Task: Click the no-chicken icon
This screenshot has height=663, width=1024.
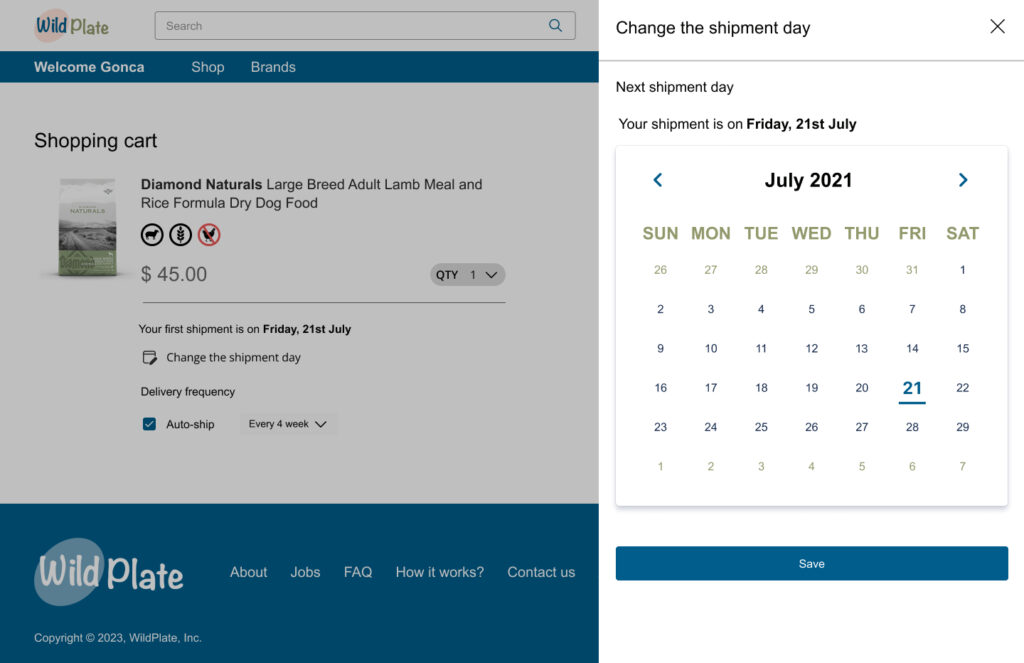Action: point(209,235)
